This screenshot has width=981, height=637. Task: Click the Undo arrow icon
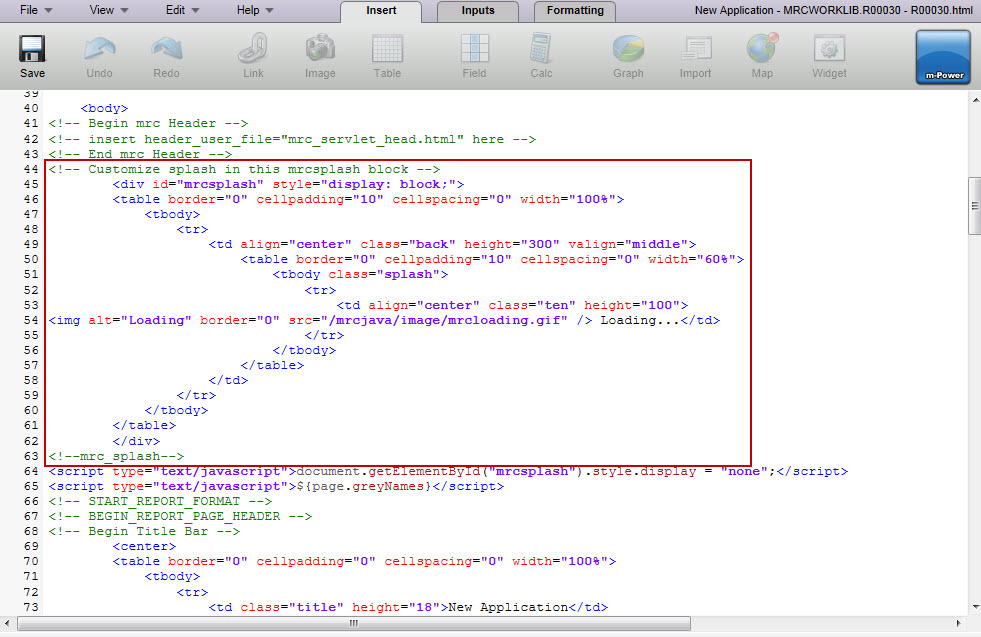99,49
